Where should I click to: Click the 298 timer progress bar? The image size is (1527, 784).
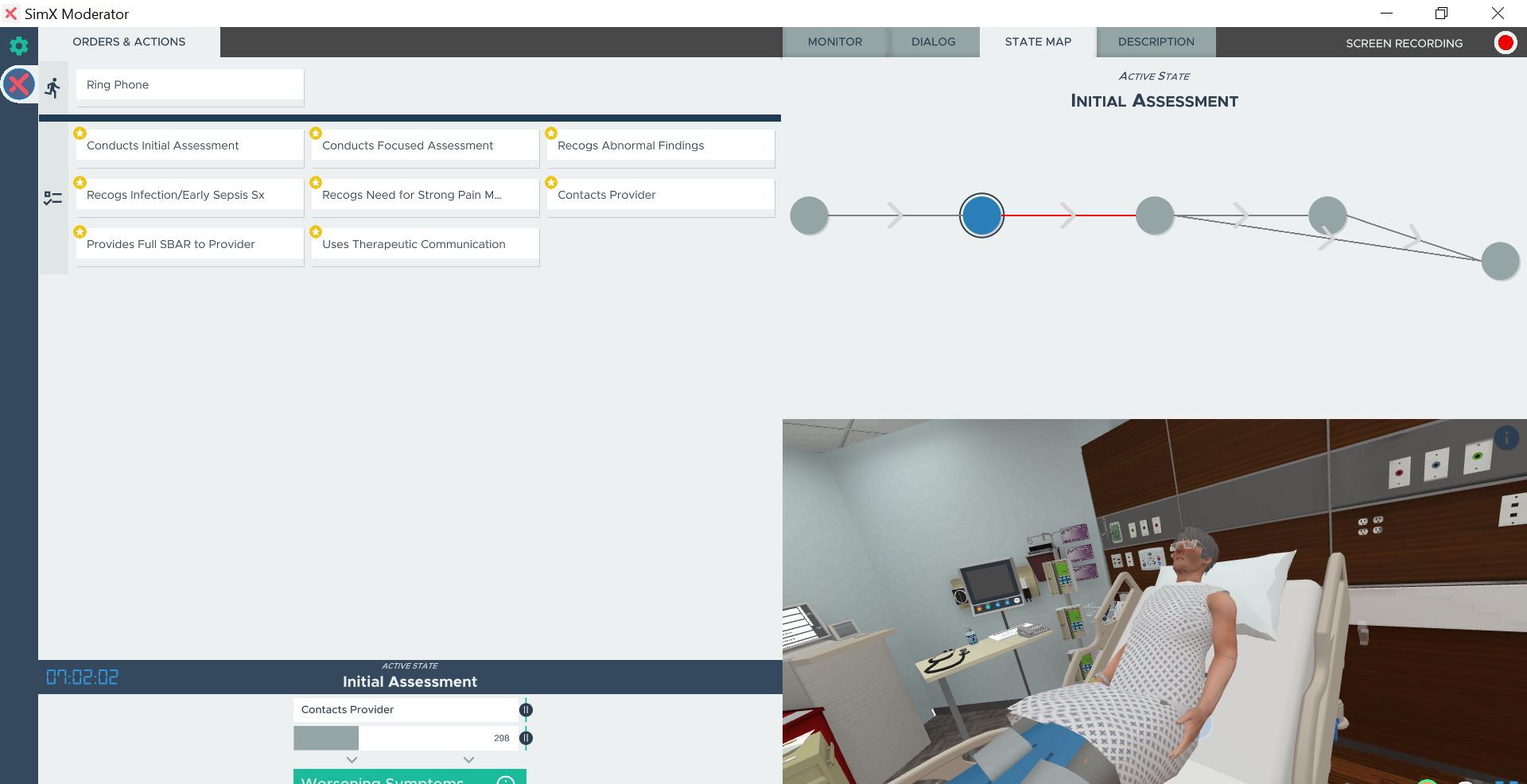(x=406, y=738)
